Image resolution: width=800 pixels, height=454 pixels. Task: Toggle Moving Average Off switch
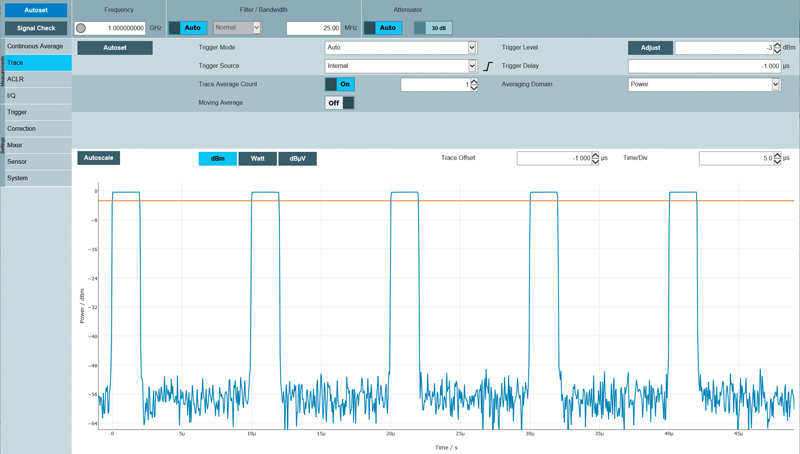pos(340,103)
